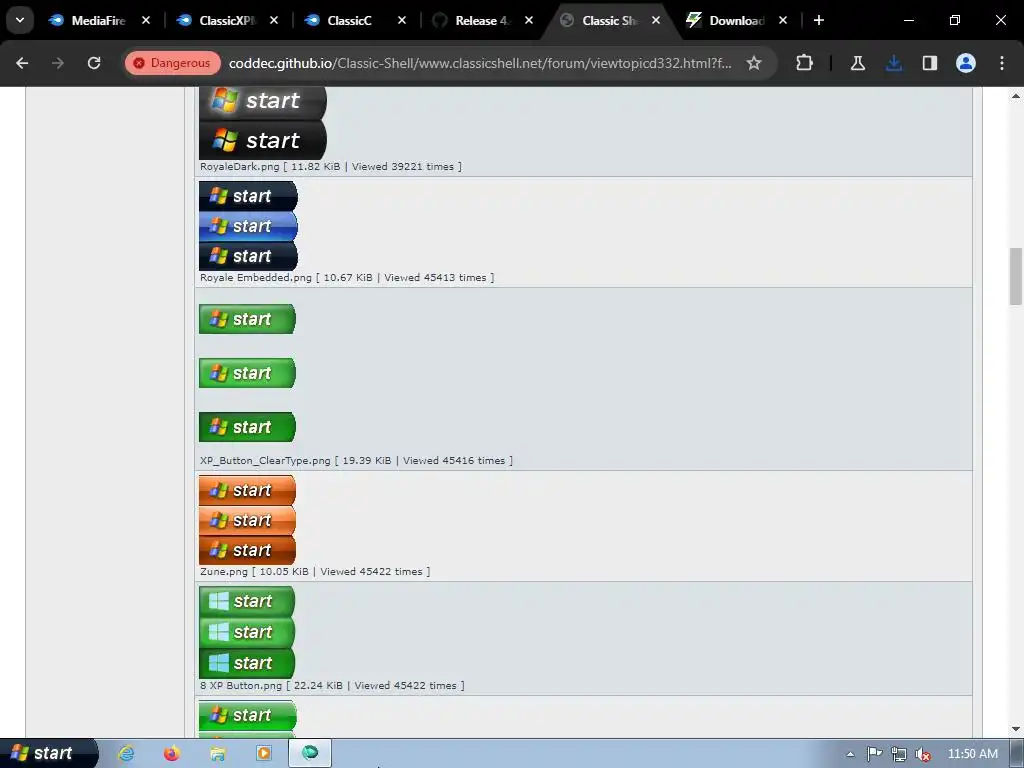Switch to the Download tab
The width and height of the screenshot is (1024, 768).
[x=736, y=20]
